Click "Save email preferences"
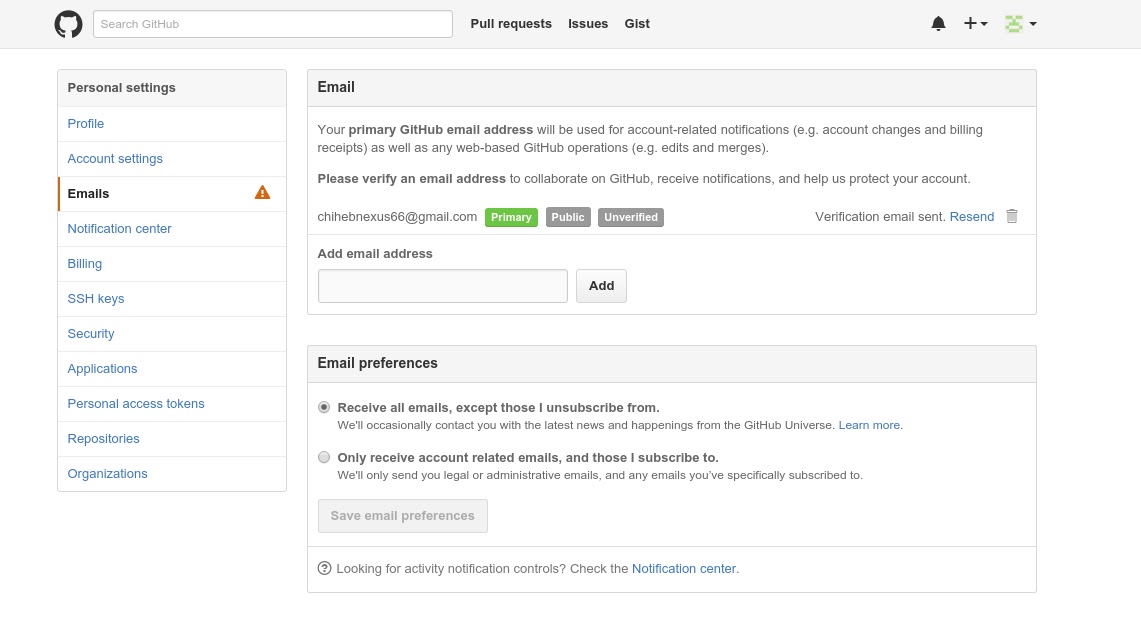Viewport: 1141px width, 632px height. coord(402,515)
